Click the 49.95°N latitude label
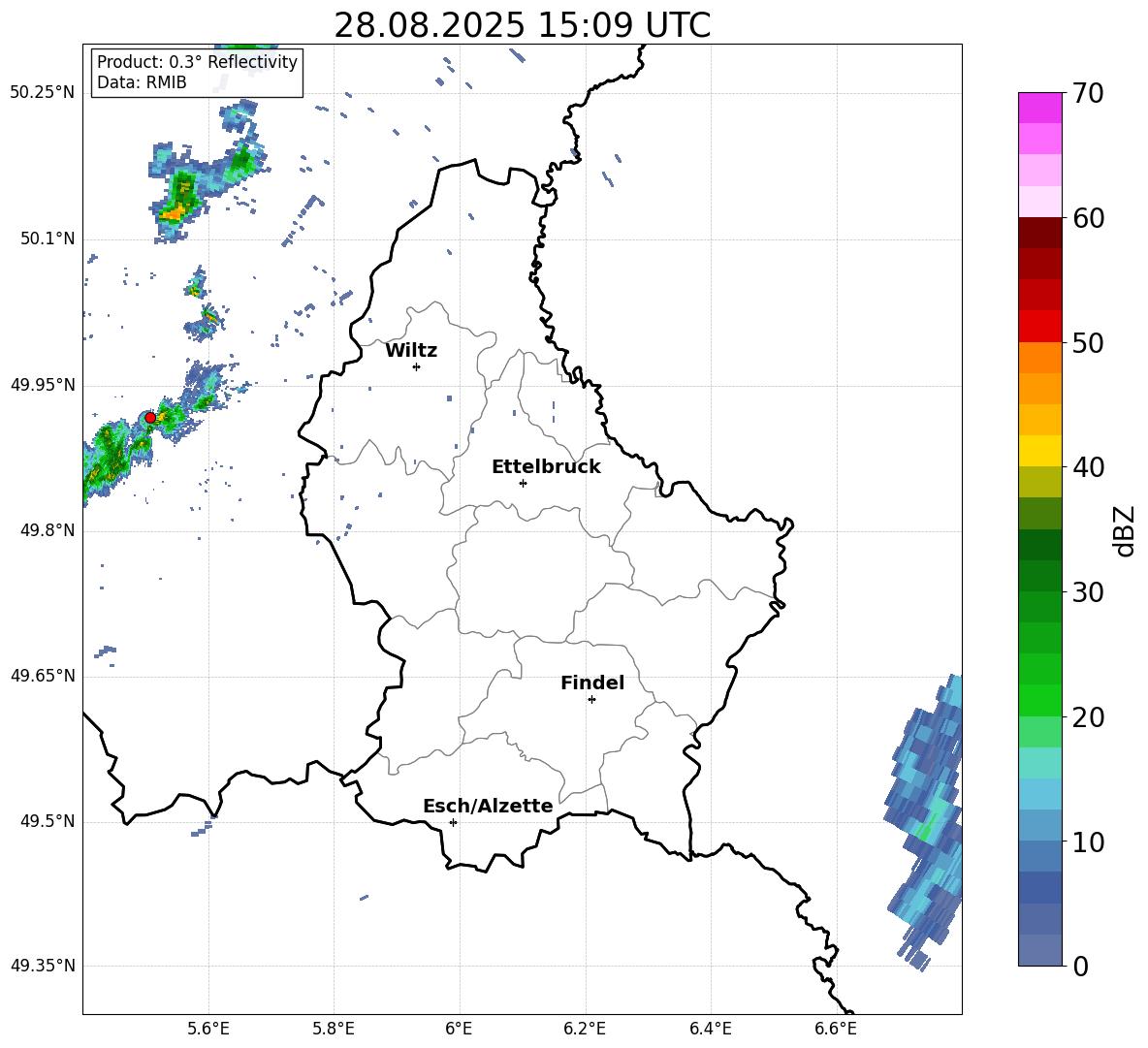Screen dimensions: 1148x1048 tap(43, 385)
